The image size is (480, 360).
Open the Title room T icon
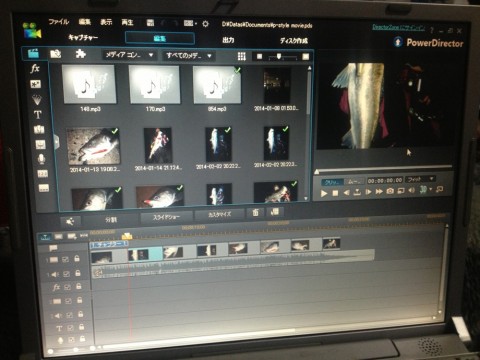click(37, 114)
